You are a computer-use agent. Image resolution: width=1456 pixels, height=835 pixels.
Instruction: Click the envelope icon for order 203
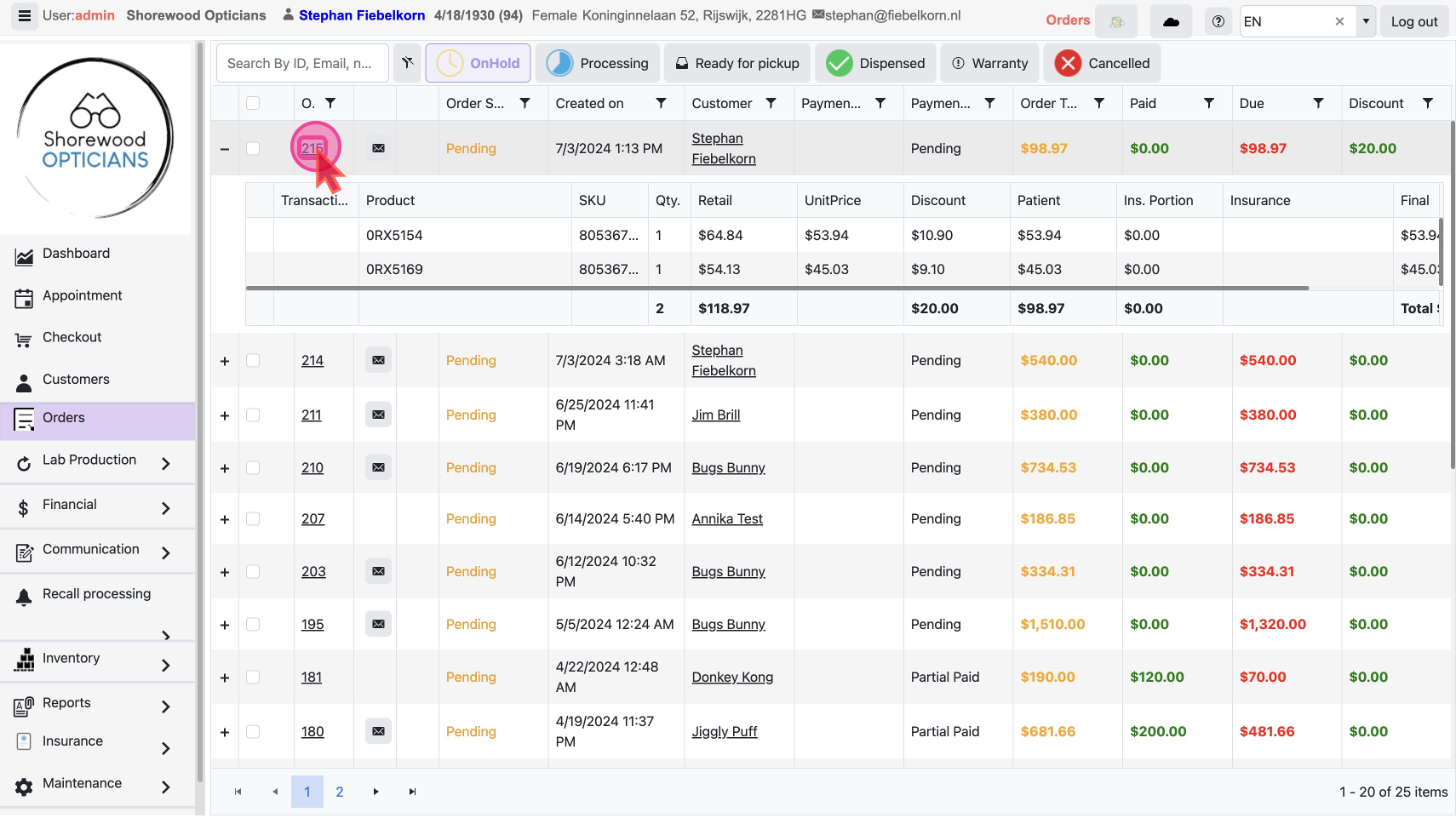378,572
